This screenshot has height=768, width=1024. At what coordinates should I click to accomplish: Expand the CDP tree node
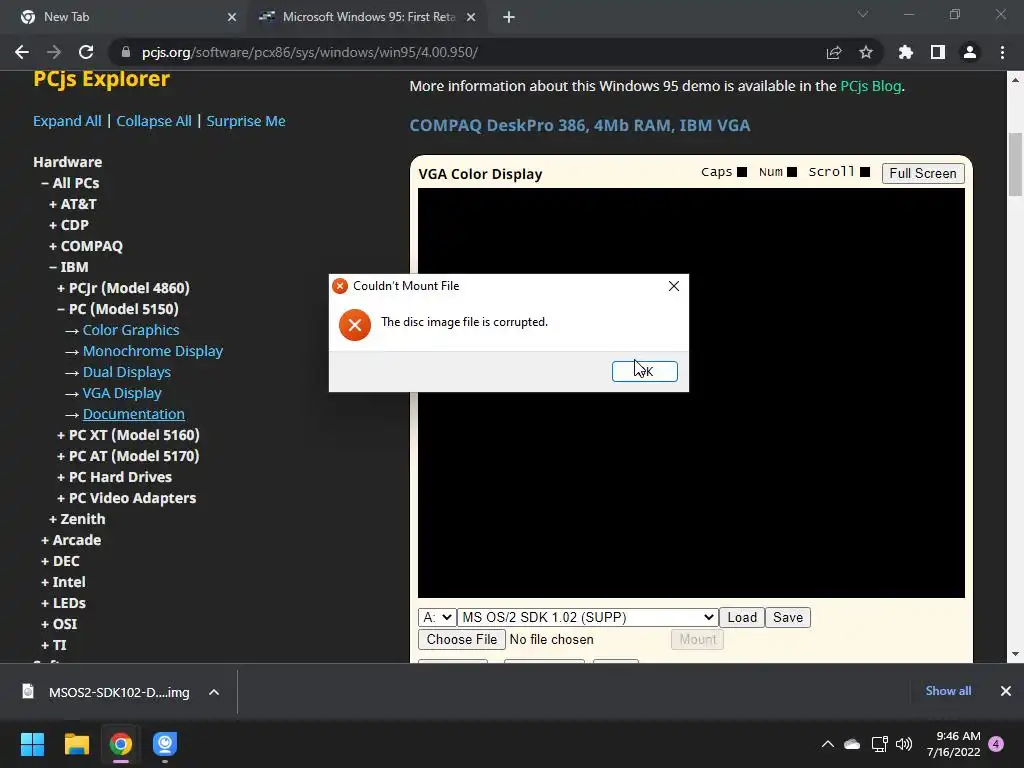click(69, 225)
